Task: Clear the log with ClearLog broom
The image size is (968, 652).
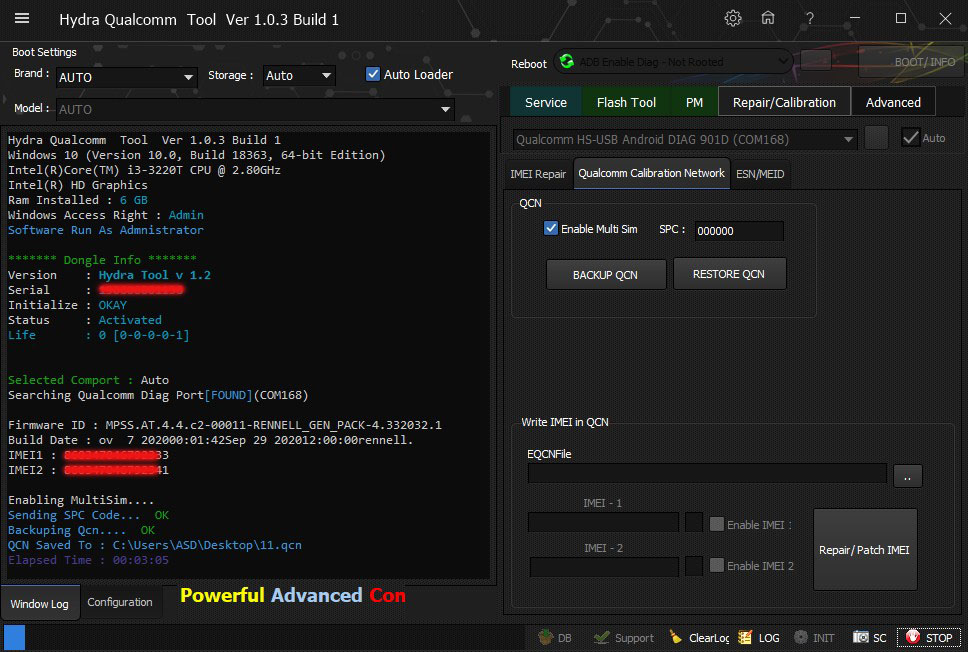Action: tap(699, 638)
